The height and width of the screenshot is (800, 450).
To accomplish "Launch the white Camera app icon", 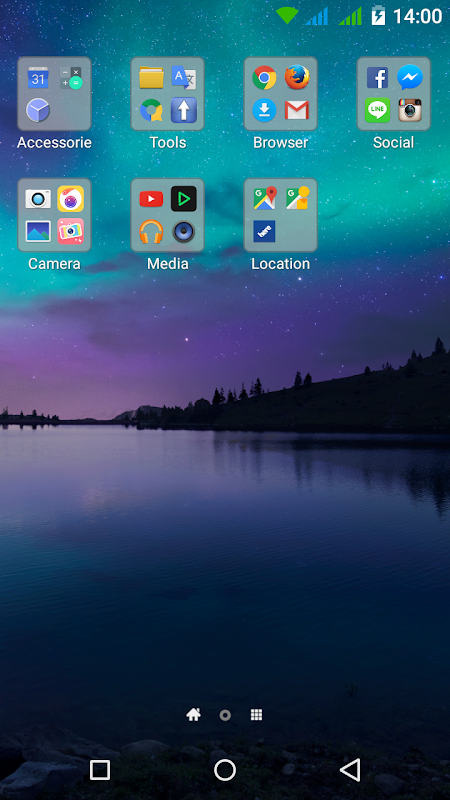I will (x=38, y=199).
